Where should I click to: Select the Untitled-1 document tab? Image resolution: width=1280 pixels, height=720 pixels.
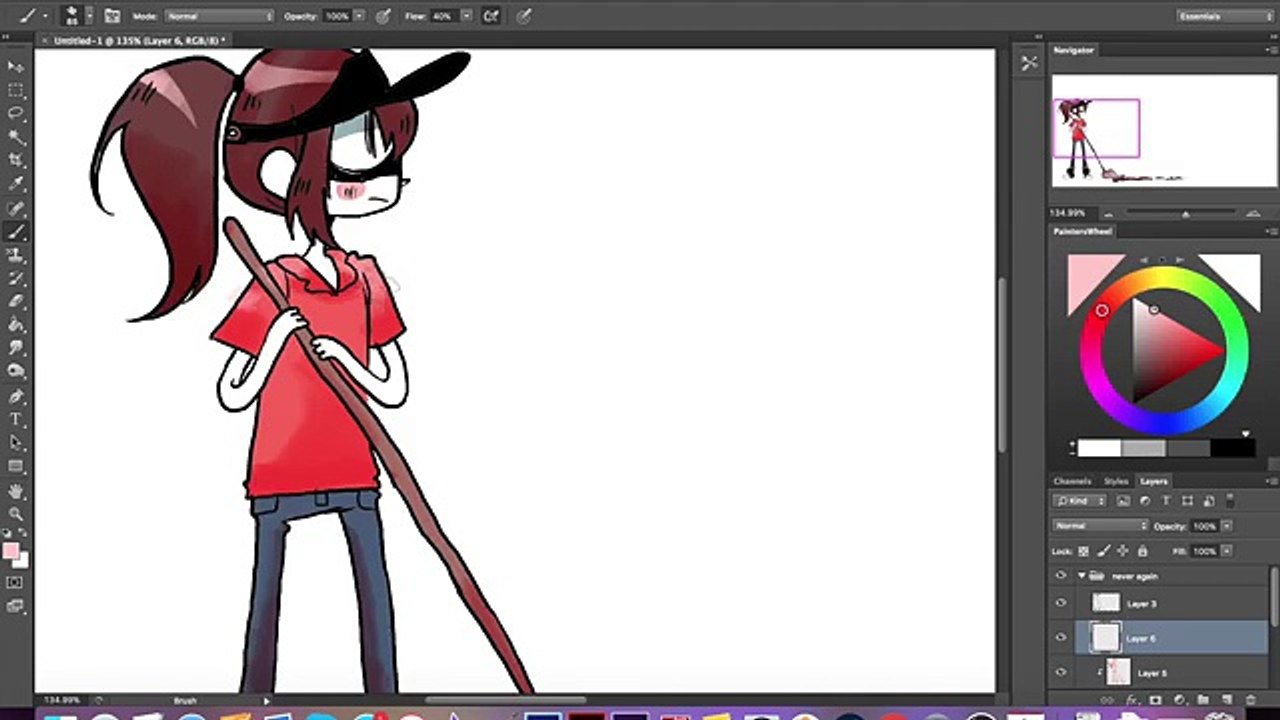[x=133, y=40]
